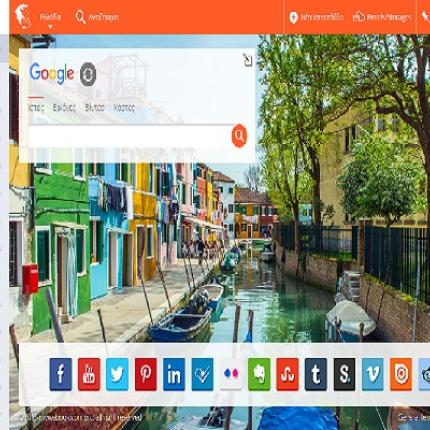The image size is (430, 430).
Task: Open the green Evernote elephant icon
Action: pos(259,374)
